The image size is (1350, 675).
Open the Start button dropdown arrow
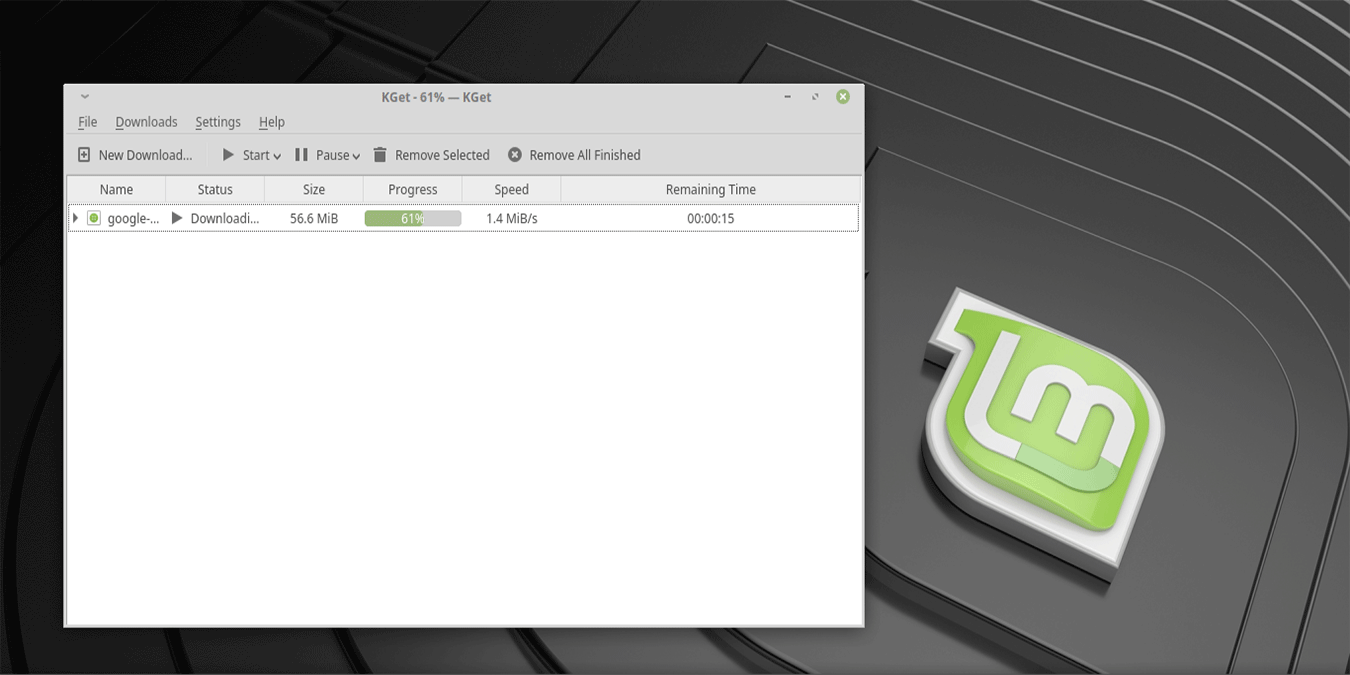[275, 155]
